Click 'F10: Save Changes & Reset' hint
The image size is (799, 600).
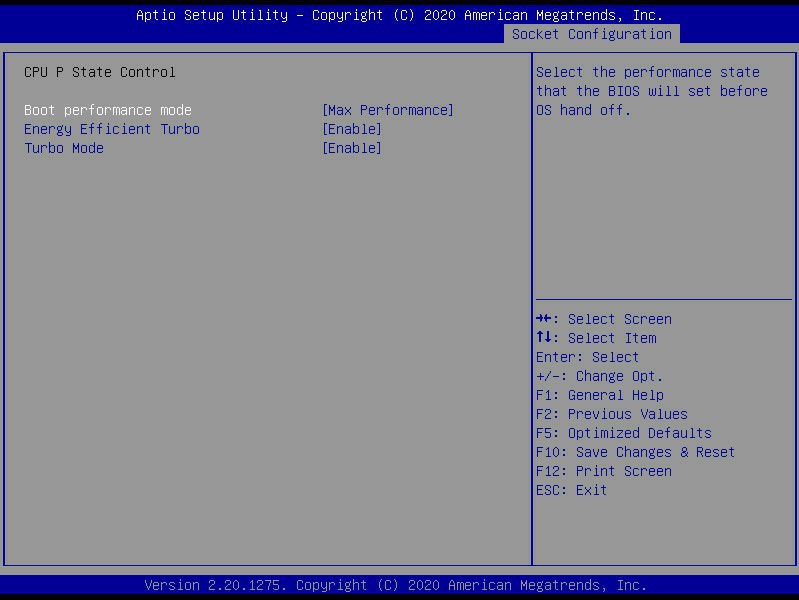point(635,452)
